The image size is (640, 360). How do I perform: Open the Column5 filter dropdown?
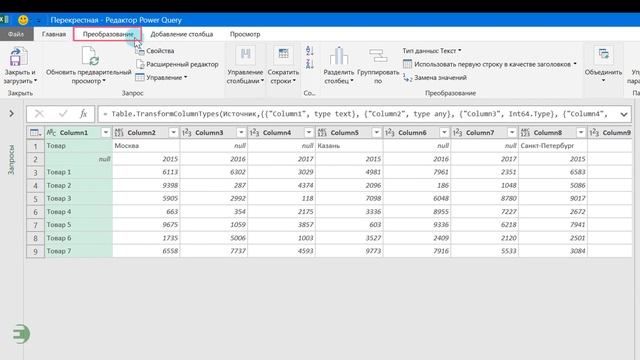[376, 132]
